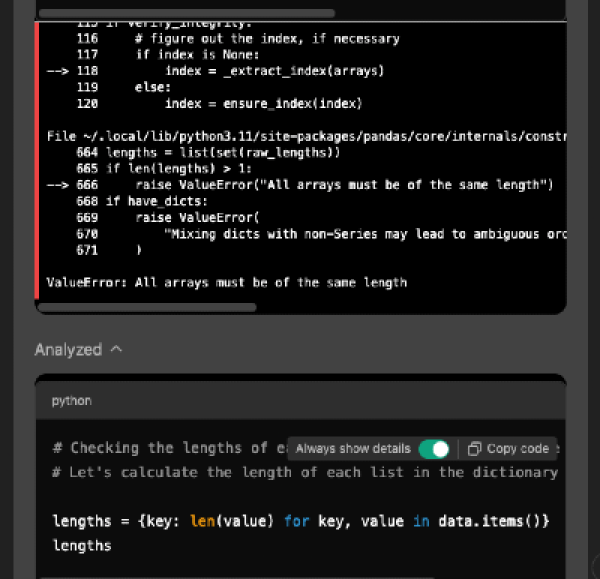Viewport: 600px width, 579px height.
Task: Click the horizontal scrollbar under the ValueError output
Action: 152,307
